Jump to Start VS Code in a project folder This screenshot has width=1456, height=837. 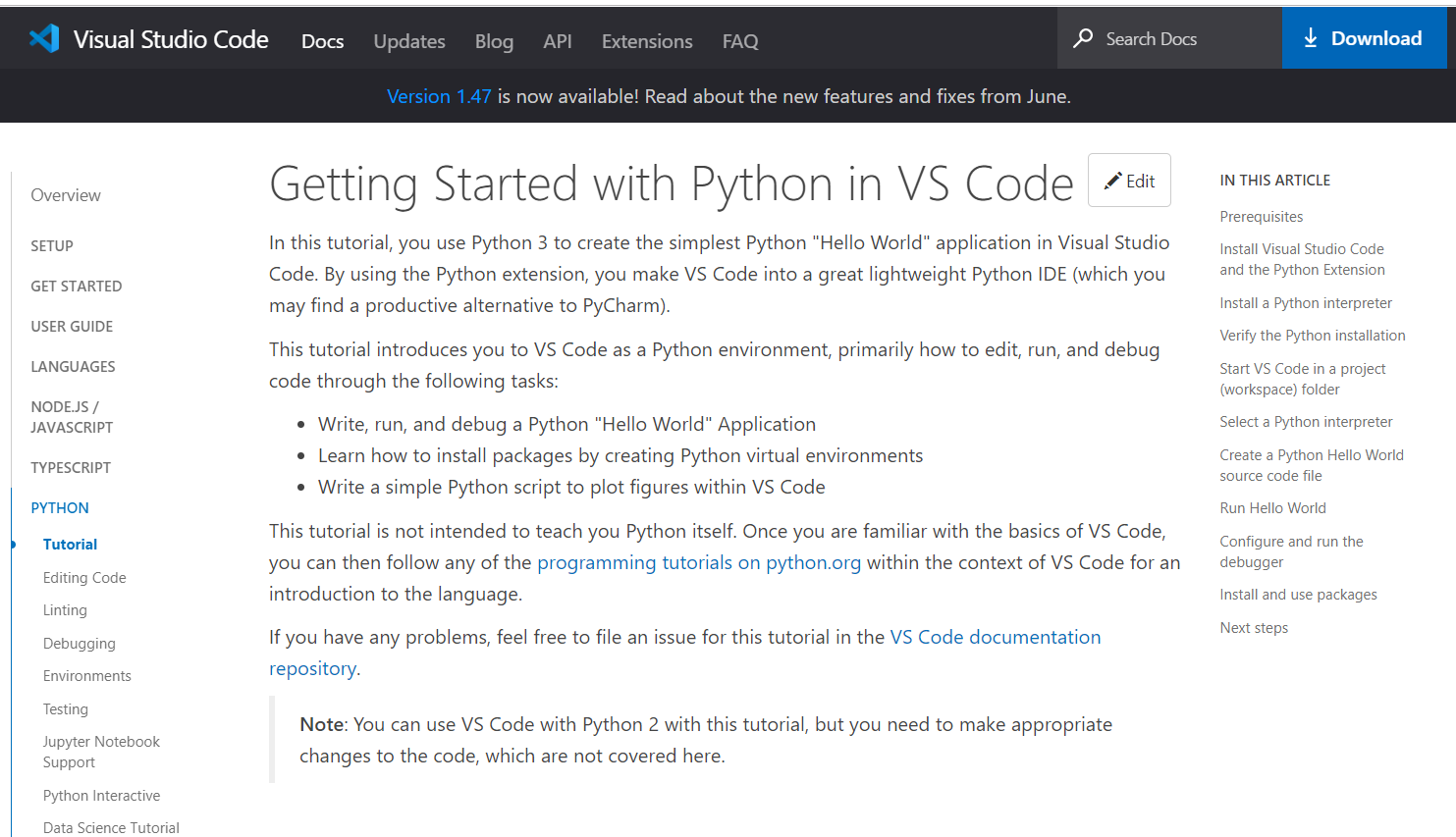pos(1303,379)
